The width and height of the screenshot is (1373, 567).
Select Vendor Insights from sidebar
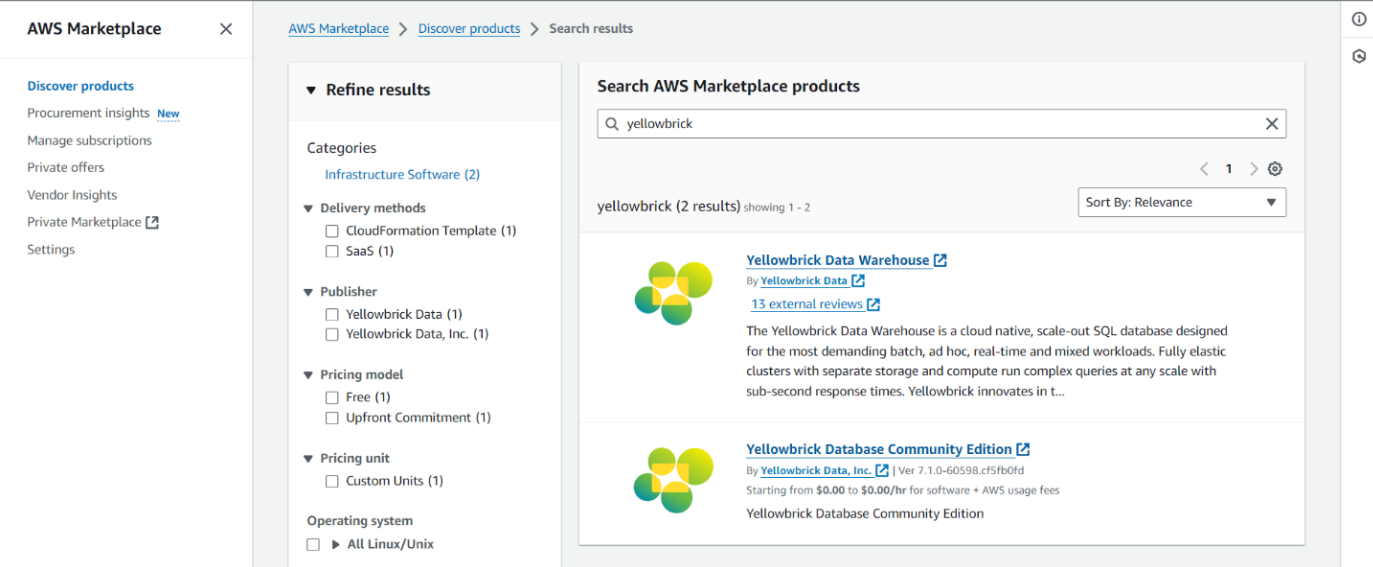(72, 195)
